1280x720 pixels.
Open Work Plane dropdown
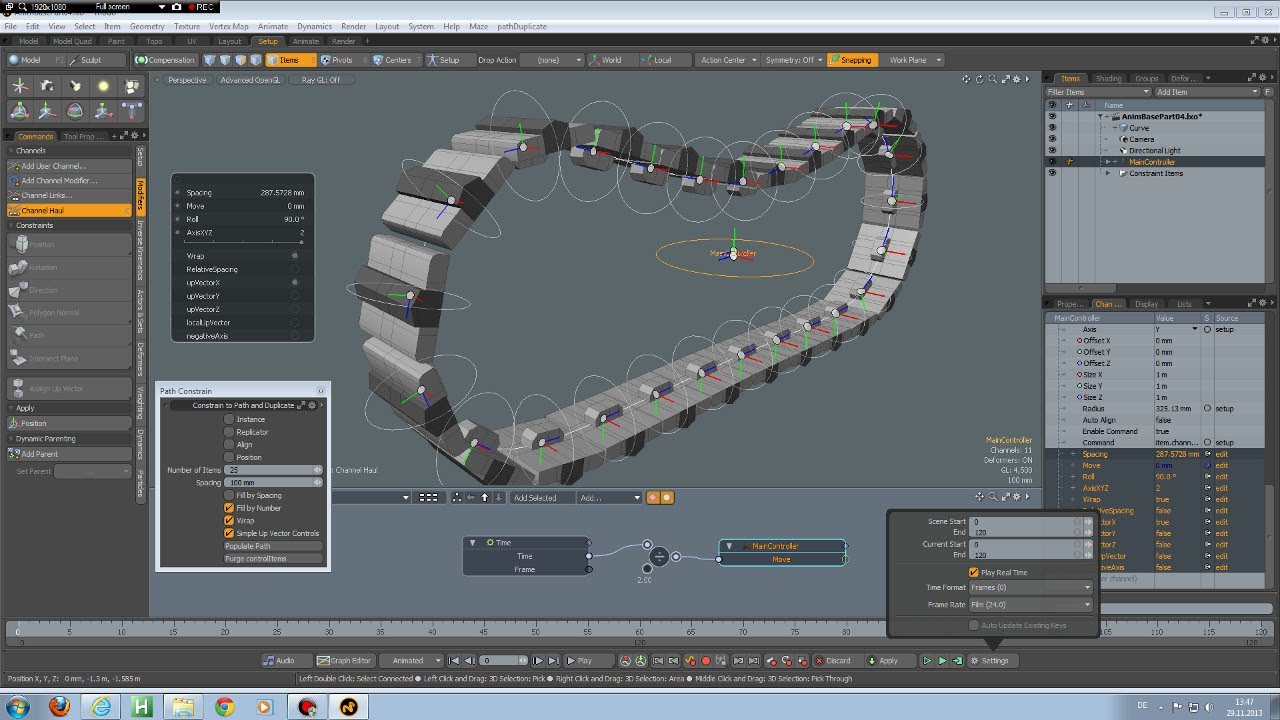tap(914, 60)
